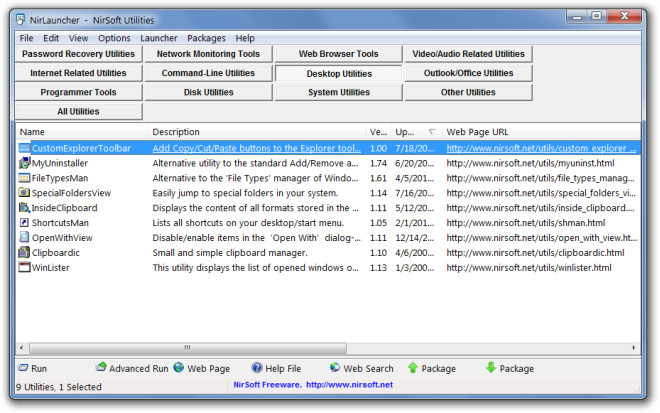The image size is (660, 413).
Task: Select the InsideClipboard row name
Action: point(64,208)
